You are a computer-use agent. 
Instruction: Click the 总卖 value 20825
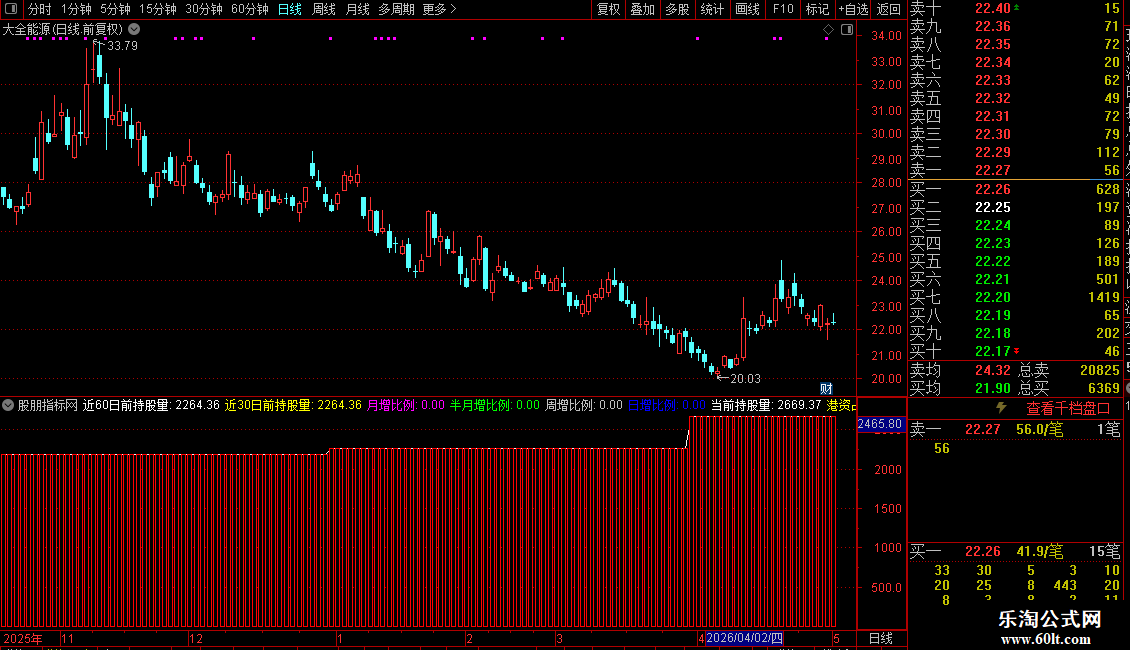(1100, 370)
